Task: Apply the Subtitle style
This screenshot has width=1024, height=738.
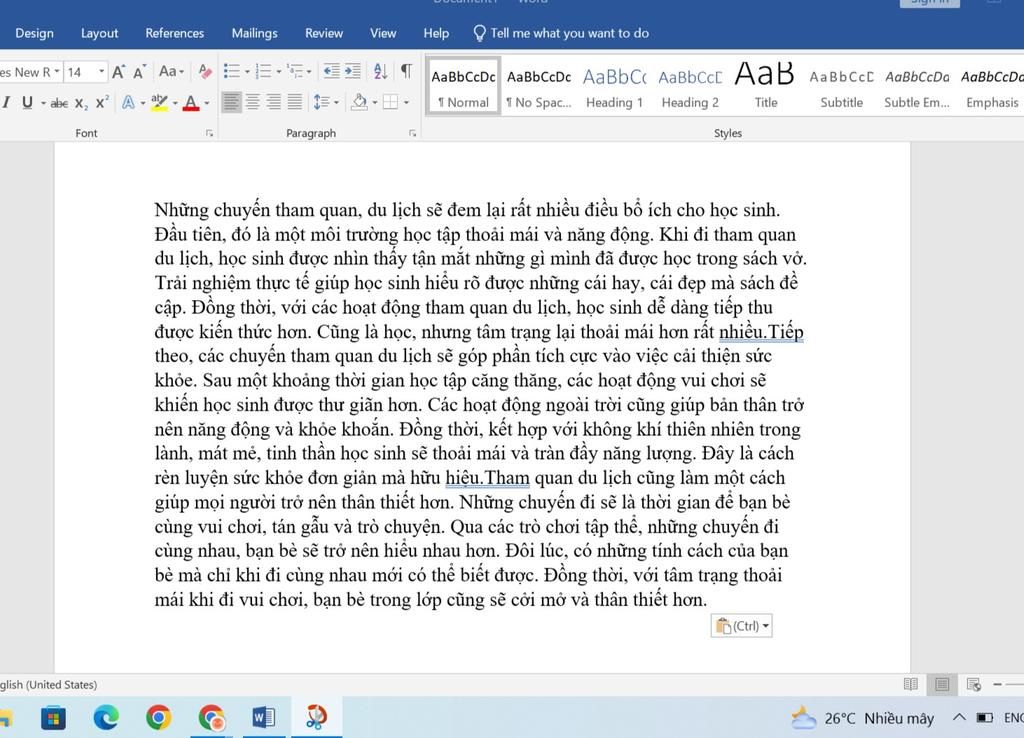Action: (x=841, y=87)
